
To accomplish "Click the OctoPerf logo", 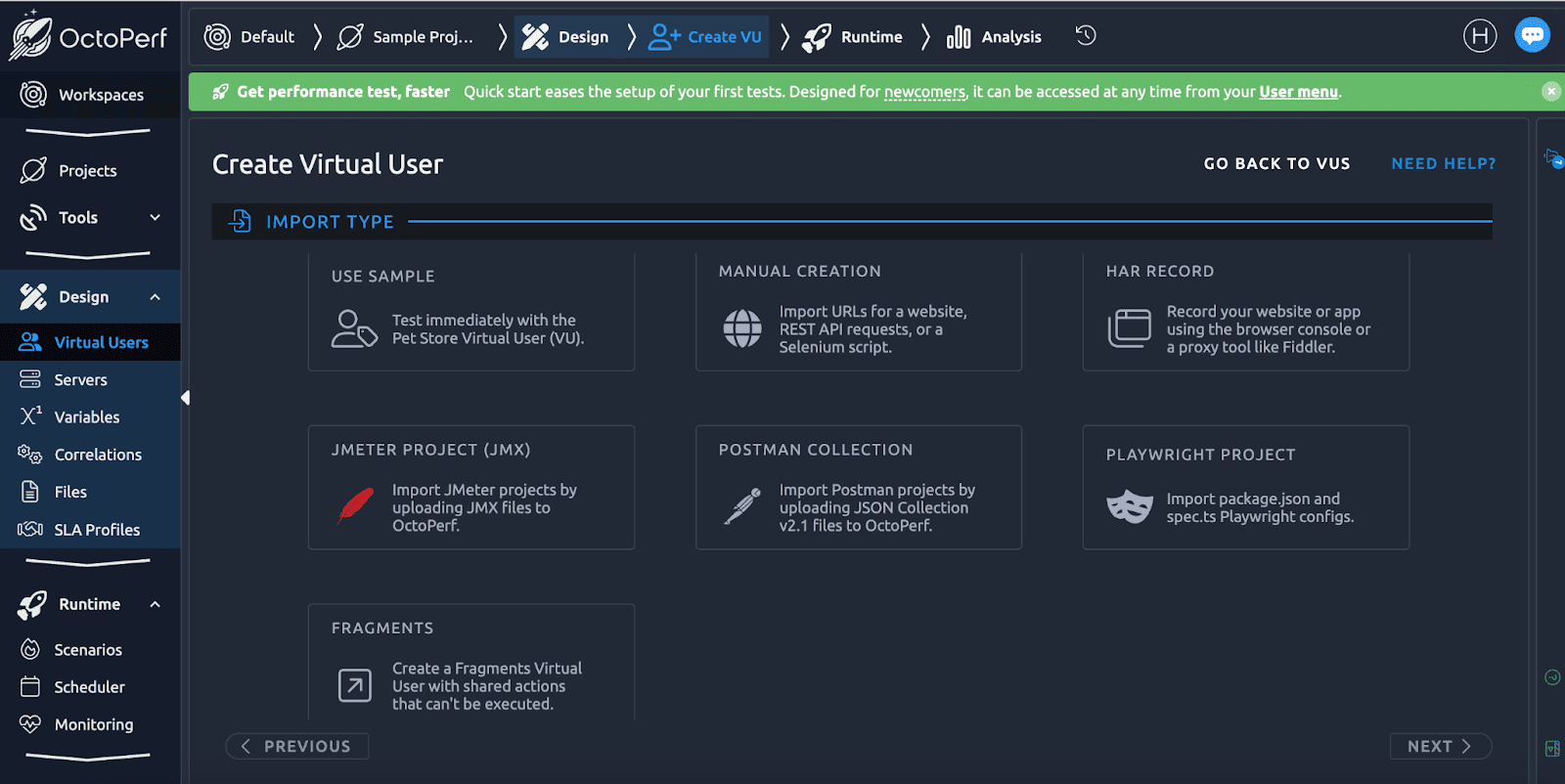I will click(x=89, y=36).
